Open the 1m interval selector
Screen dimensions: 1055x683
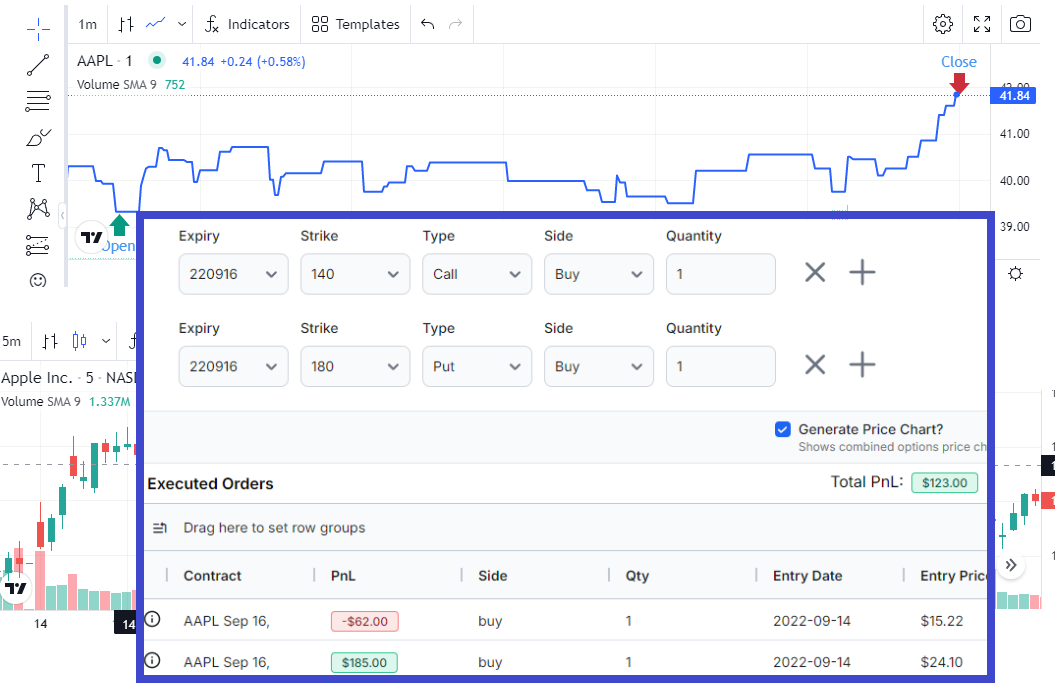coord(87,25)
